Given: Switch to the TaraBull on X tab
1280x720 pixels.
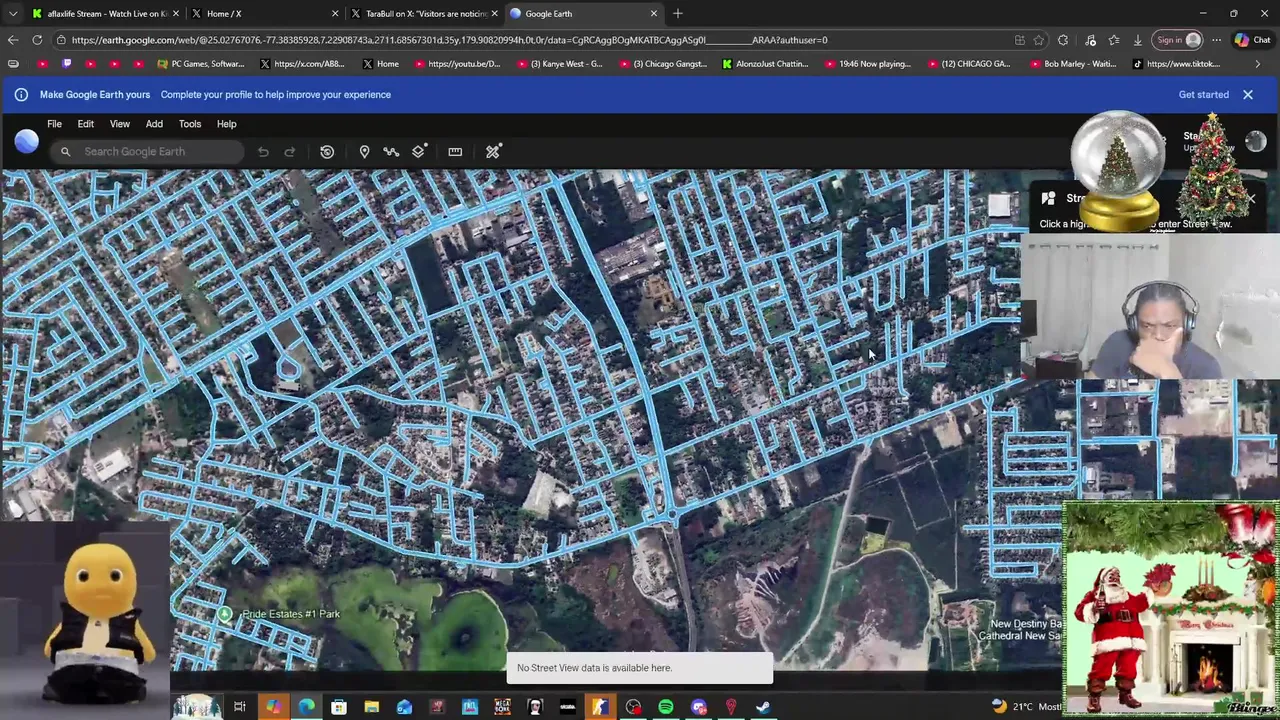Looking at the screenshot, I should [x=424, y=14].
